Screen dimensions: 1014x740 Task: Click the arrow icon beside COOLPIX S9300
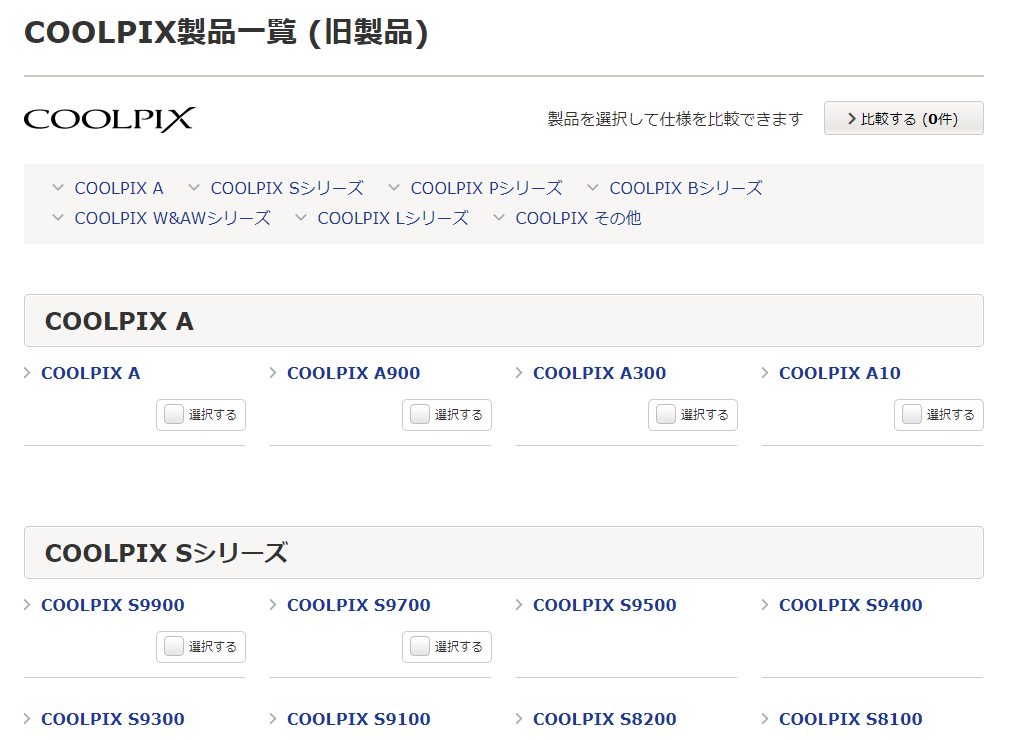coord(27,719)
